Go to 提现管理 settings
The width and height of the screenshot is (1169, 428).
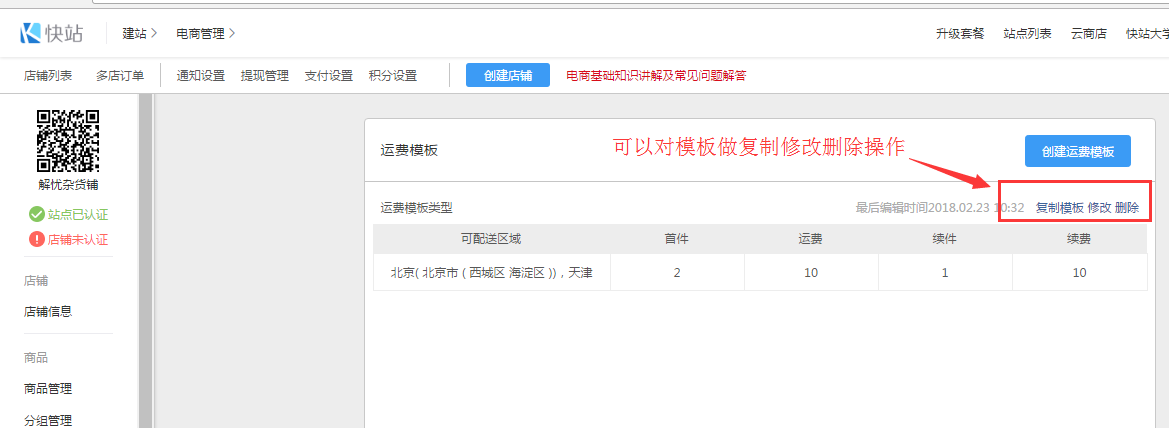265,75
